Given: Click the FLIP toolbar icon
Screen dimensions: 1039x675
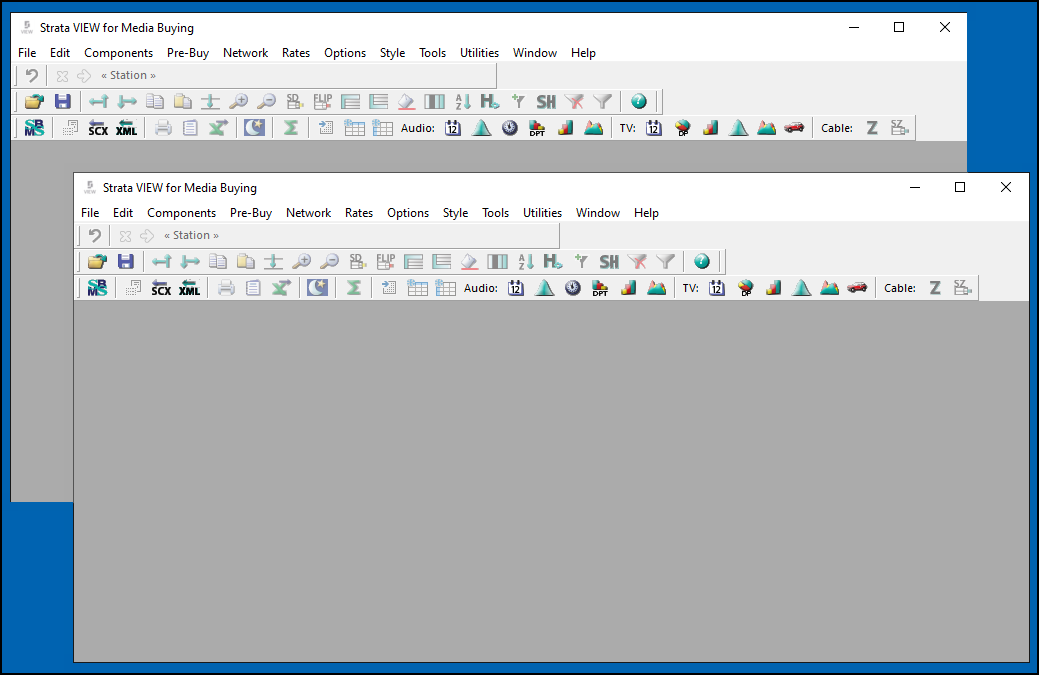Looking at the screenshot, I should [x=385, y=261].
